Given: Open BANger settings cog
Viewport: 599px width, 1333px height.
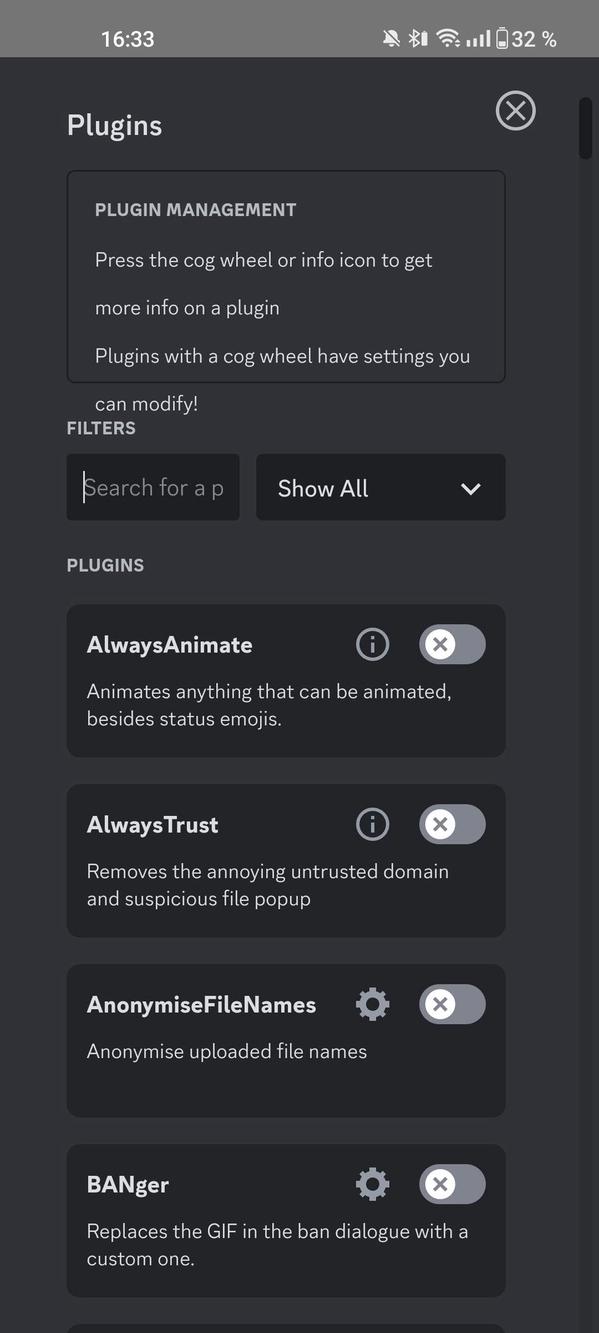Looking at the screenshot, I should [x=372, y=1184].
